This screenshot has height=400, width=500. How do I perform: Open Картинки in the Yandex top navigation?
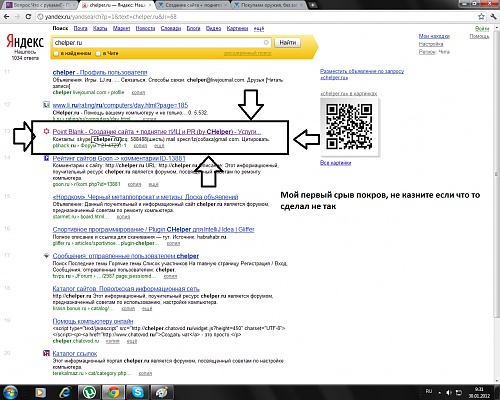coord(237,28)
